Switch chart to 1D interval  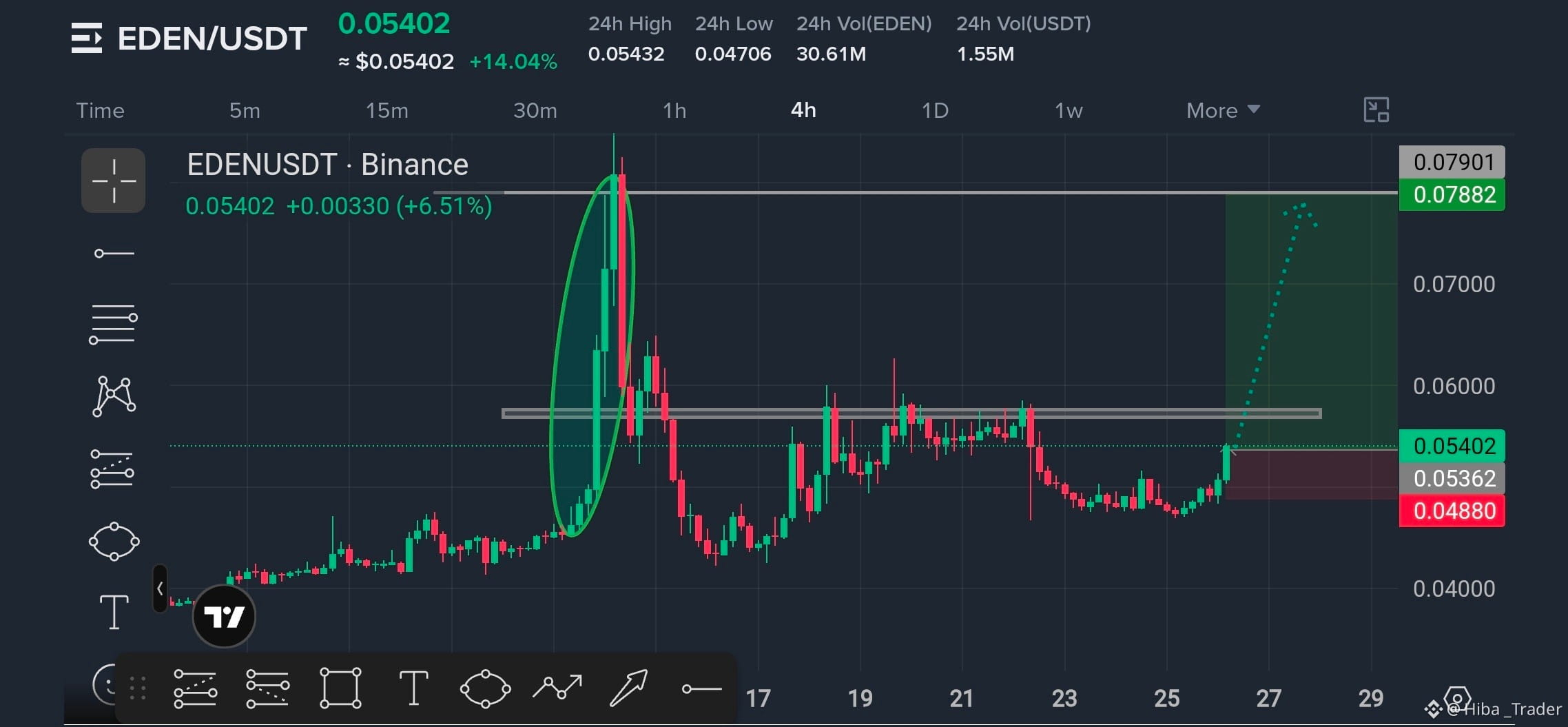coord(935,110)
